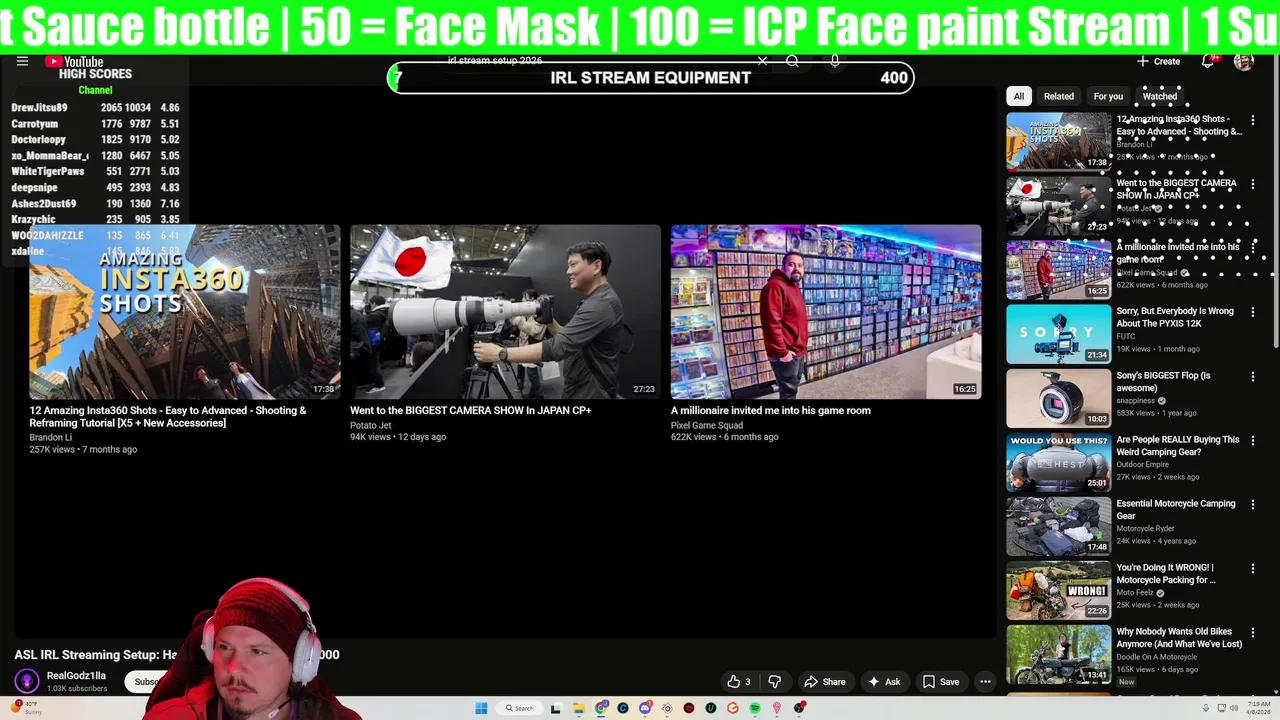Open more actions ellipsis under video

(x=985, y=682)
